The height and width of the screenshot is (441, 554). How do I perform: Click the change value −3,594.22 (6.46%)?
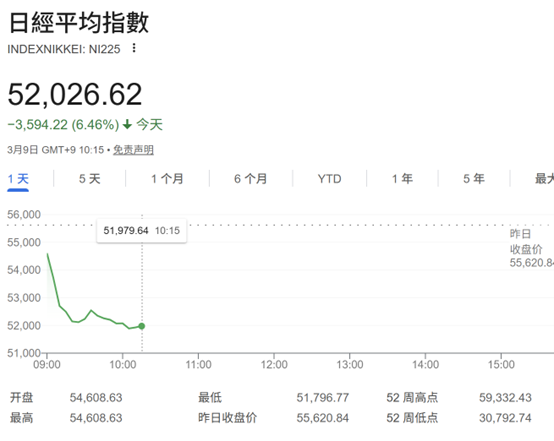coord(63,125)
